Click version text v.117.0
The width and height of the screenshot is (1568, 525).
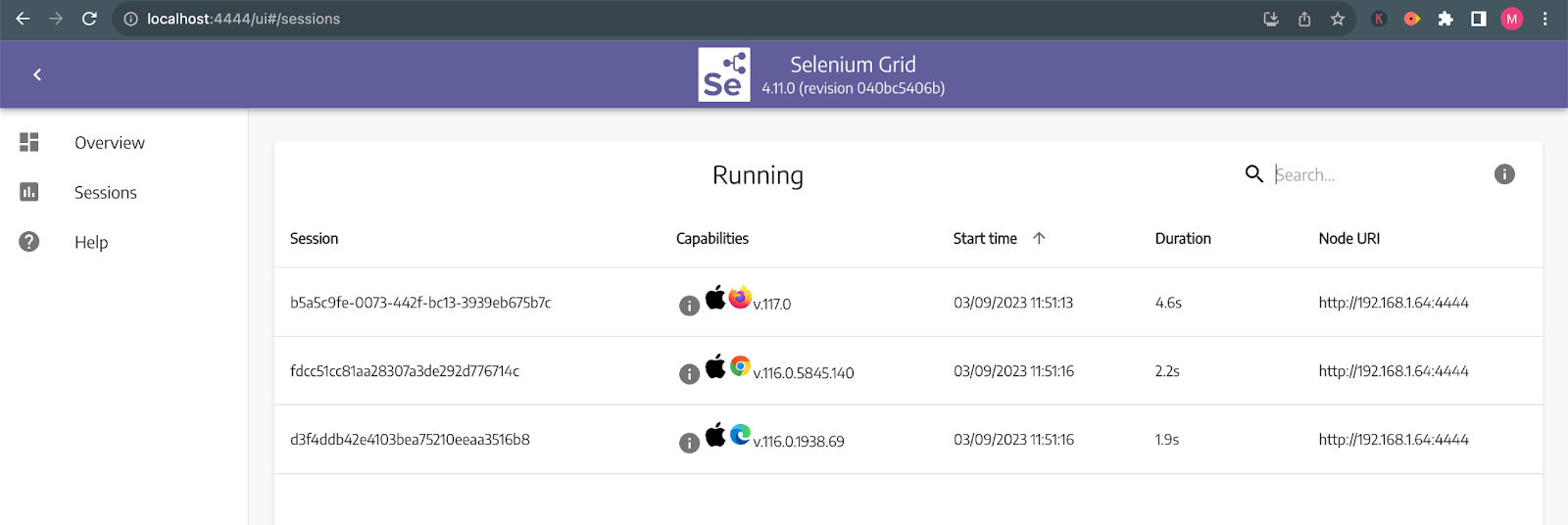pyautogui.click(x=772, y=305)
